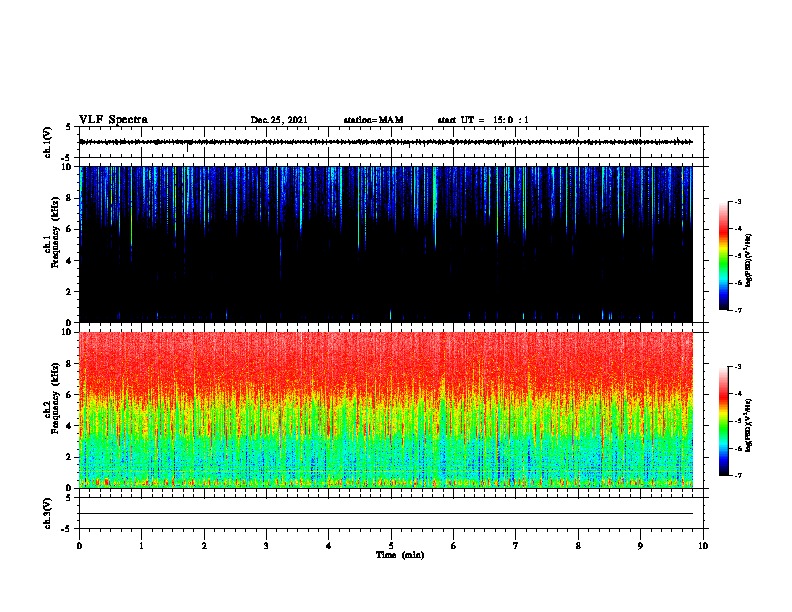Click the ch.1(V) waveform trace at top
Screen dimensions: 792x612
pyautogui.click(x=386, y=142)
